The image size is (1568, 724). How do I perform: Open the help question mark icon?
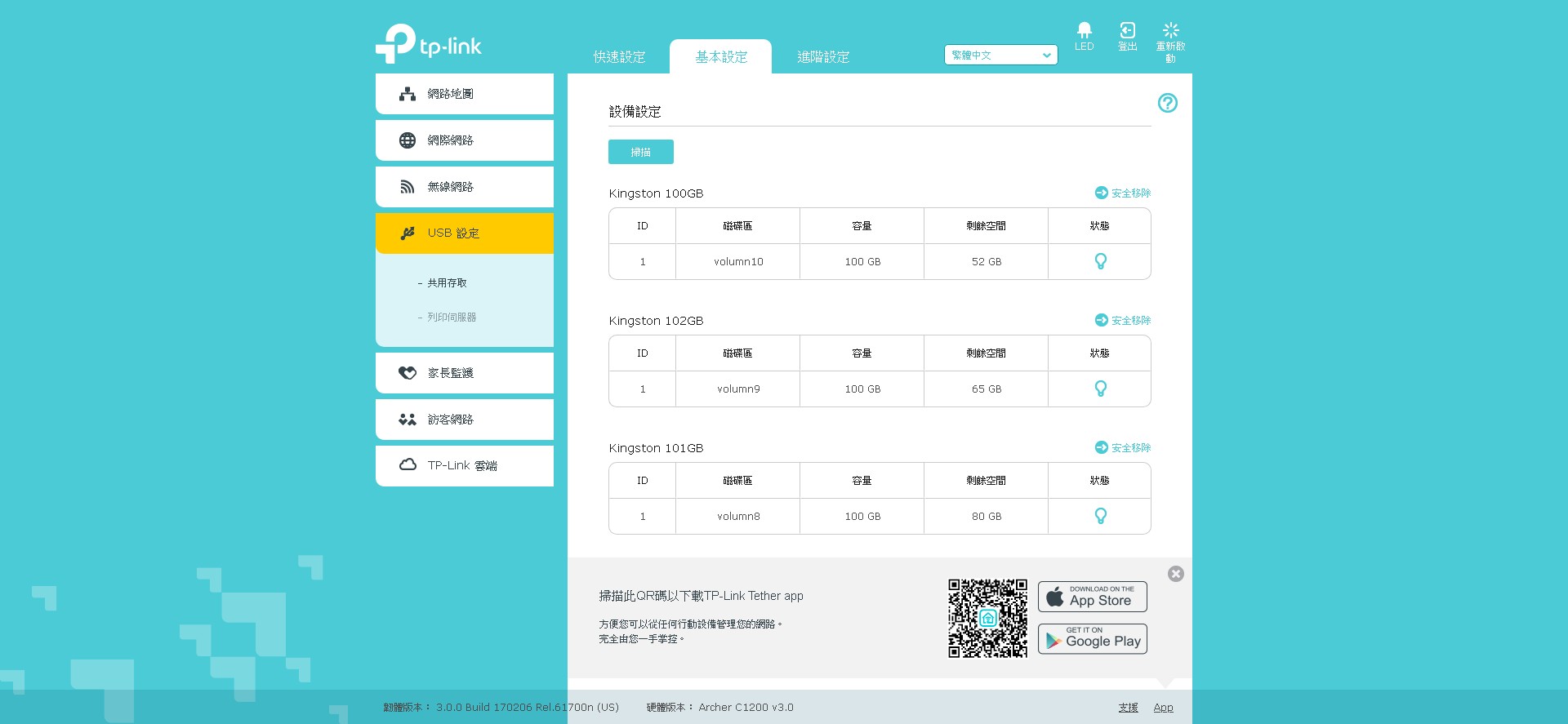(x=1167, y=103)
